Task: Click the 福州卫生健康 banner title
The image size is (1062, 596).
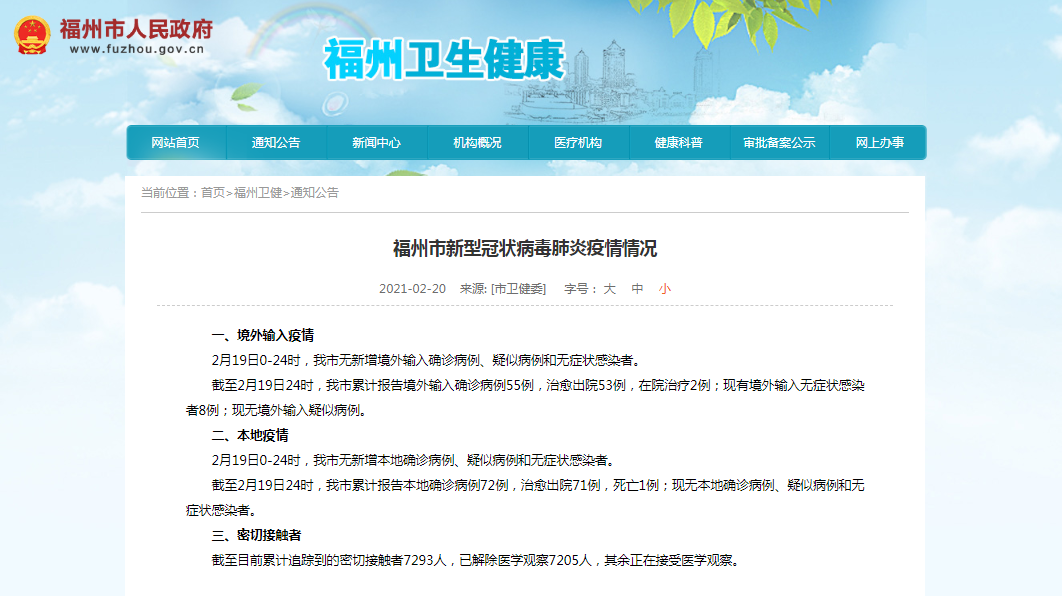Action: coord(444,60)
